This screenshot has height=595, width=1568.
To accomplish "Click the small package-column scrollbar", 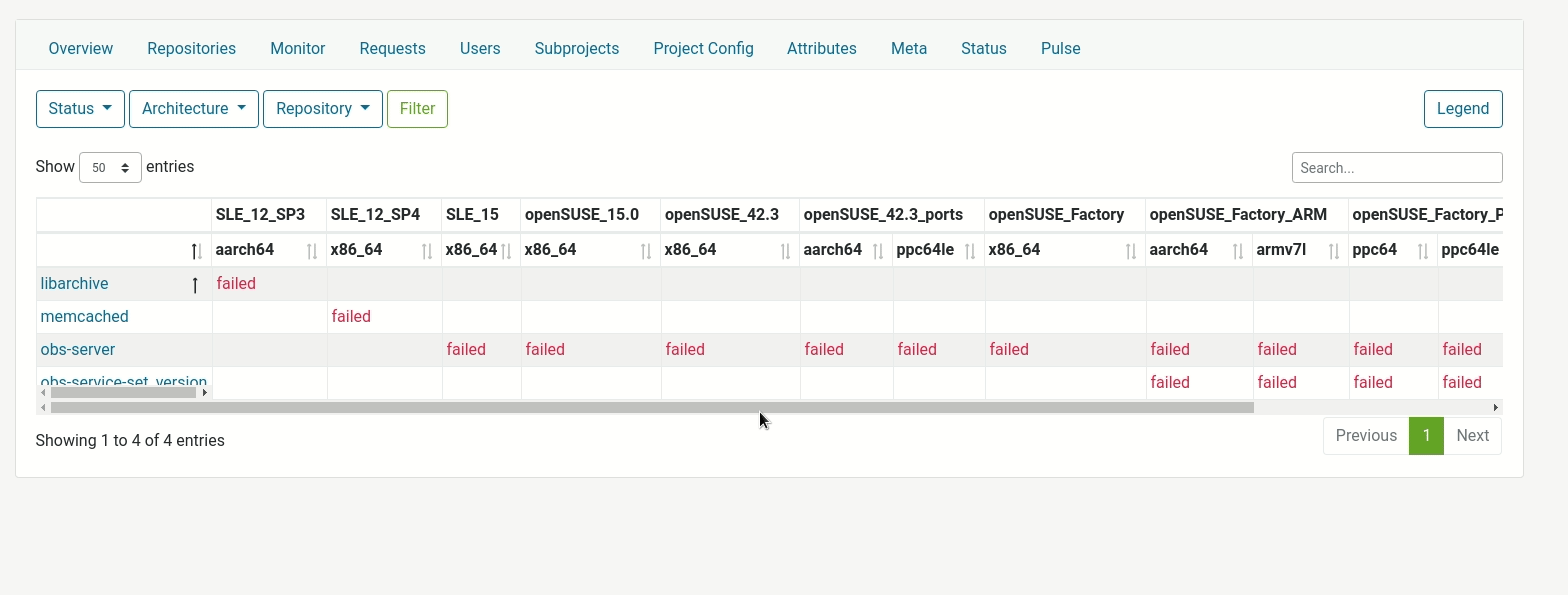I will [123, 392].
